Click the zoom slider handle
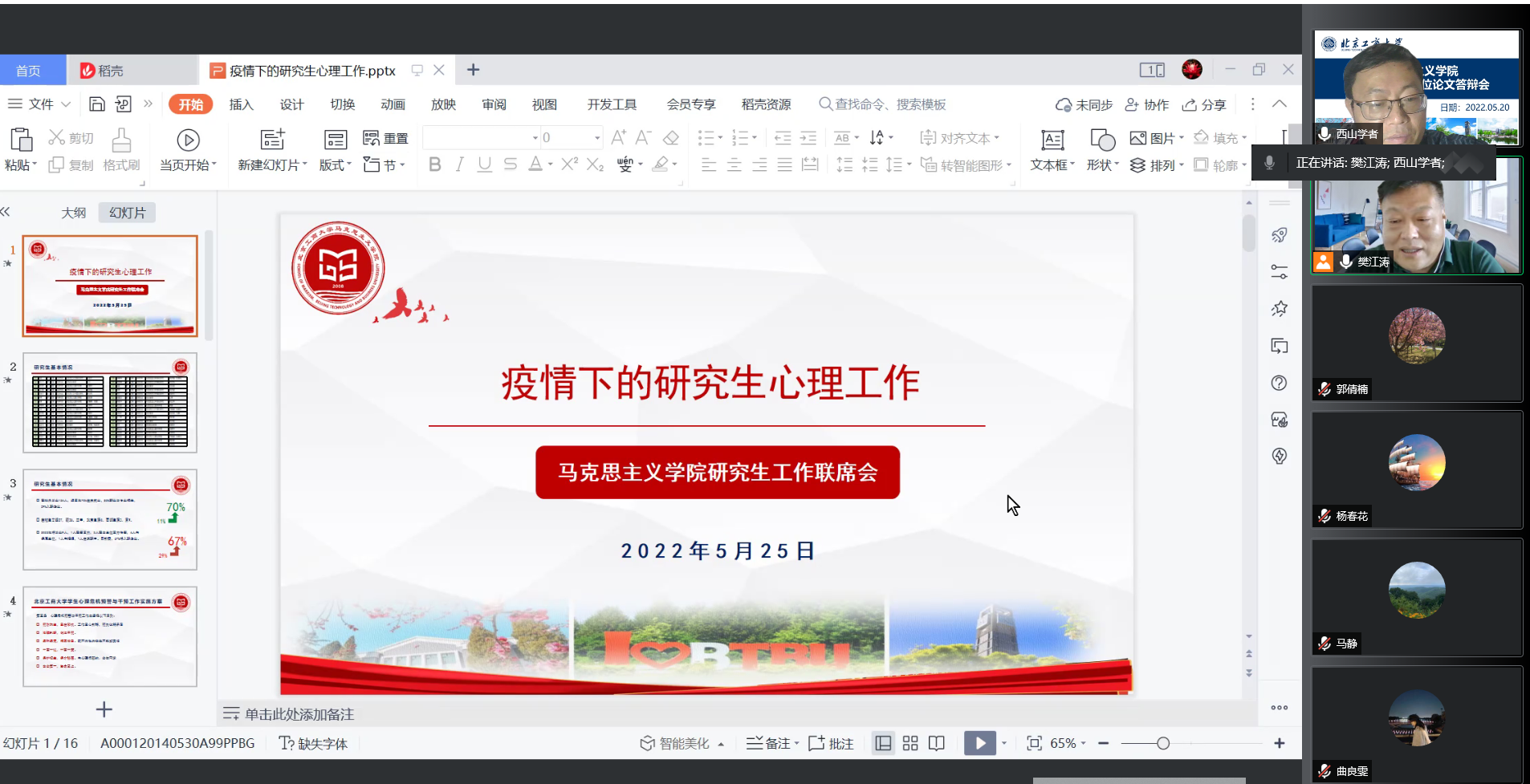 tap(1162, 743)
